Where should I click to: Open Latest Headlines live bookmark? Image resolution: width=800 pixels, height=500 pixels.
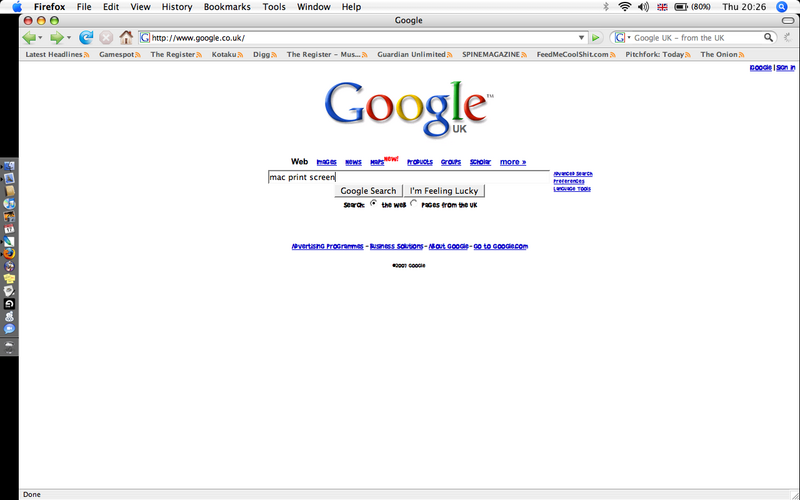(x=57, y=54)
